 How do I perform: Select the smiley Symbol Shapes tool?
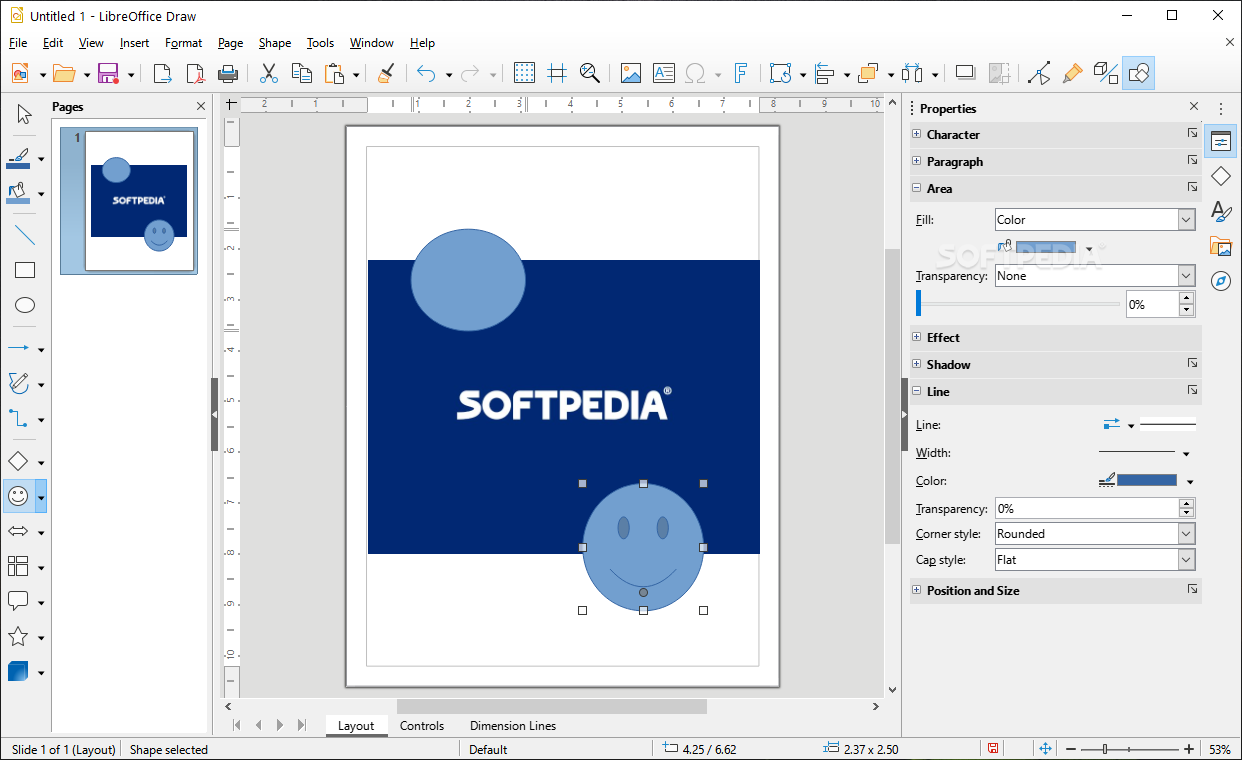(x=19, y=496)
